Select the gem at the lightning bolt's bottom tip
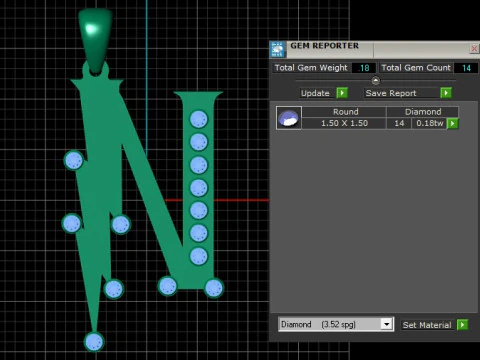This screenshot has height=360, width=480. coord(94,342)
